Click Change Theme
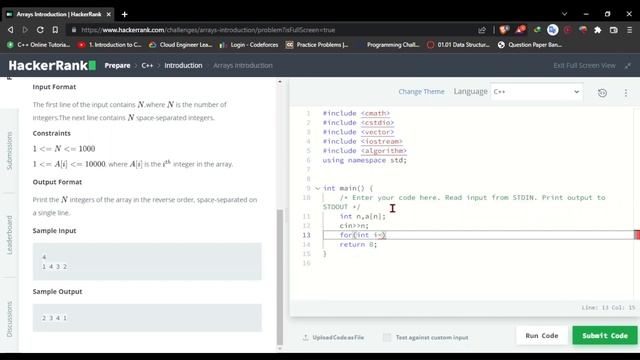Screen dimensions: 640x360 [x=421, y=91]
